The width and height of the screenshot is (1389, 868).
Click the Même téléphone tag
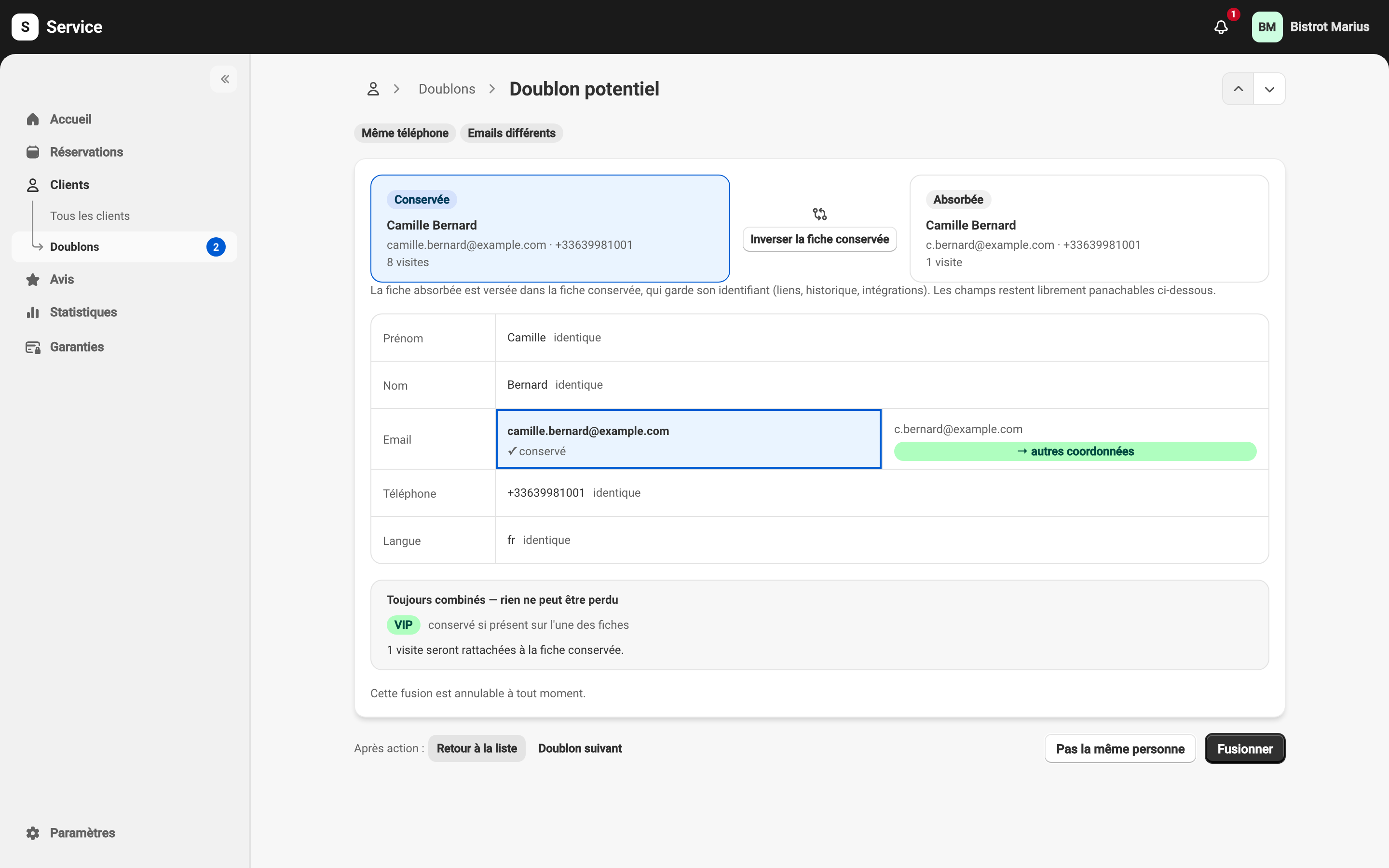[x=405, y=133]
